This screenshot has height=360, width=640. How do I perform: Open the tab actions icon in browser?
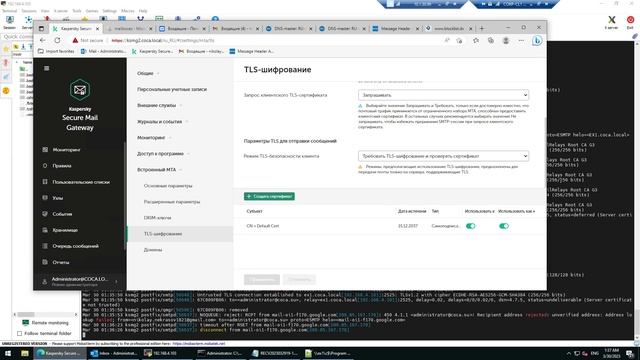(x=41, y=29)
